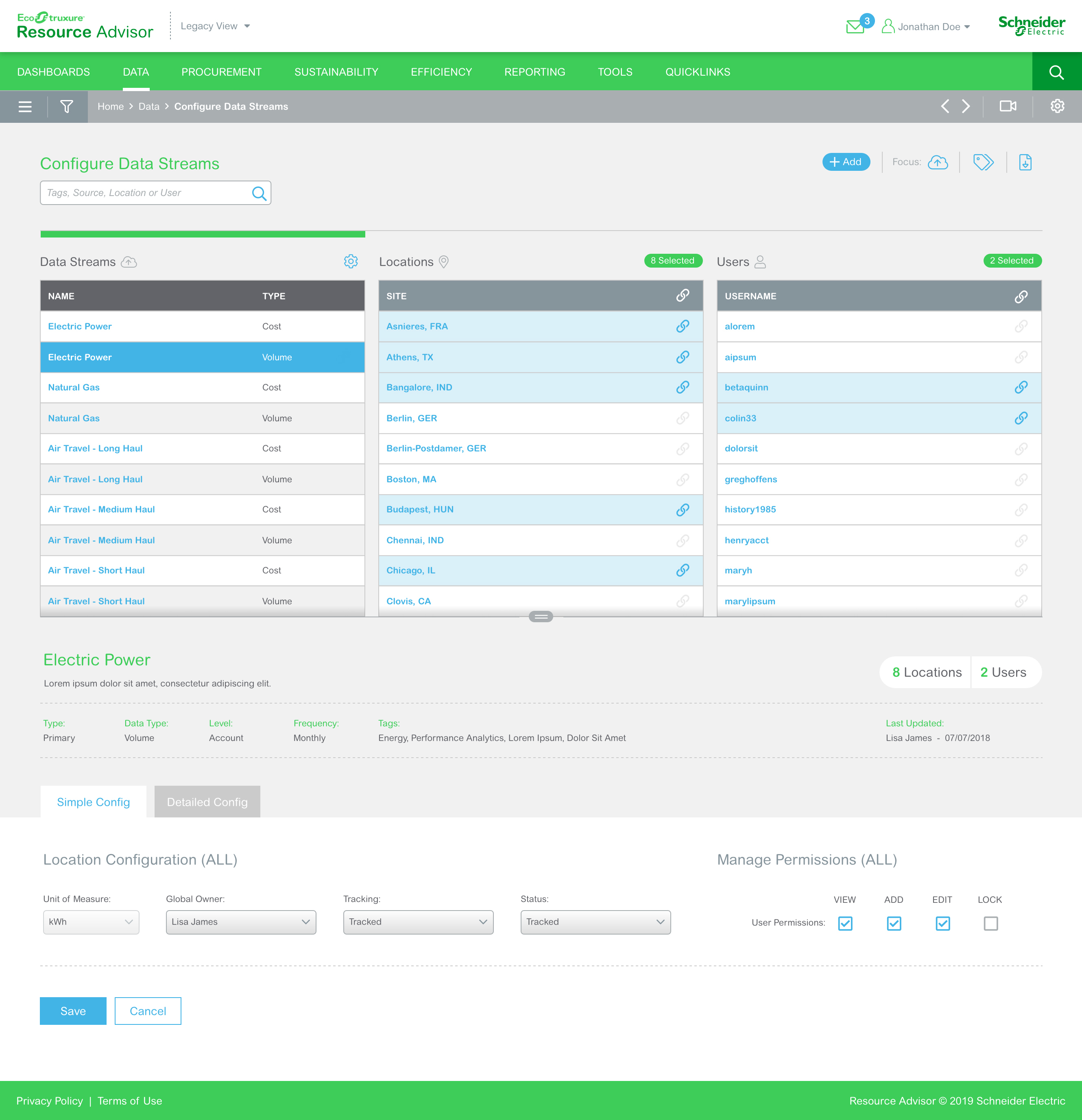1082x1120 pixels.
Task: Click the panel resize drag handle
Action: (x=541, y=617)
